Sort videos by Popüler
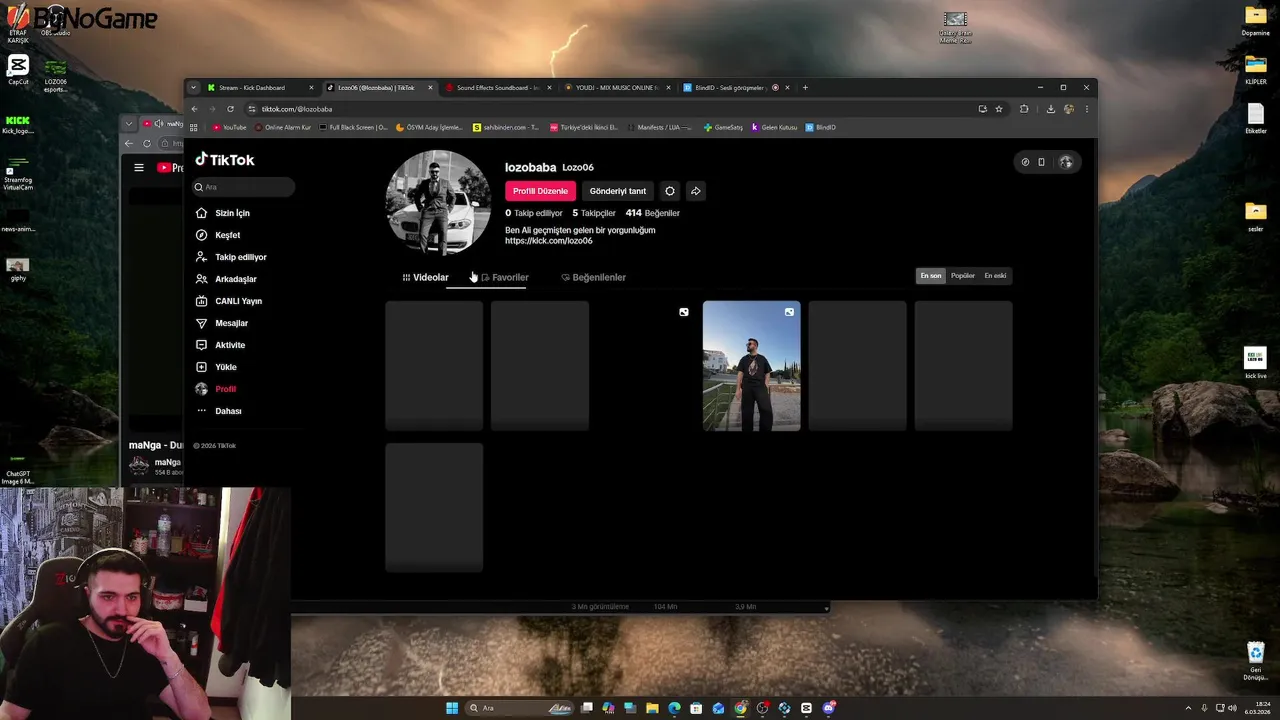This screenshot has height=720, width=1280. coord(963,276)
